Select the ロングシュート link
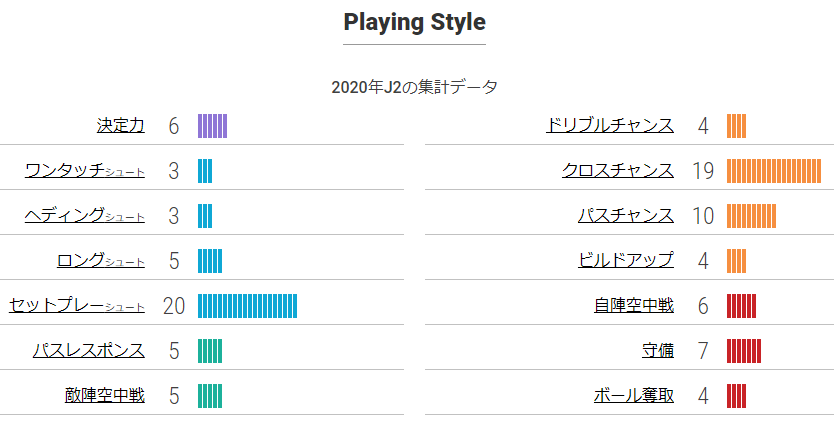Screen dimensions: 834x425 click(x=101, y=261)
